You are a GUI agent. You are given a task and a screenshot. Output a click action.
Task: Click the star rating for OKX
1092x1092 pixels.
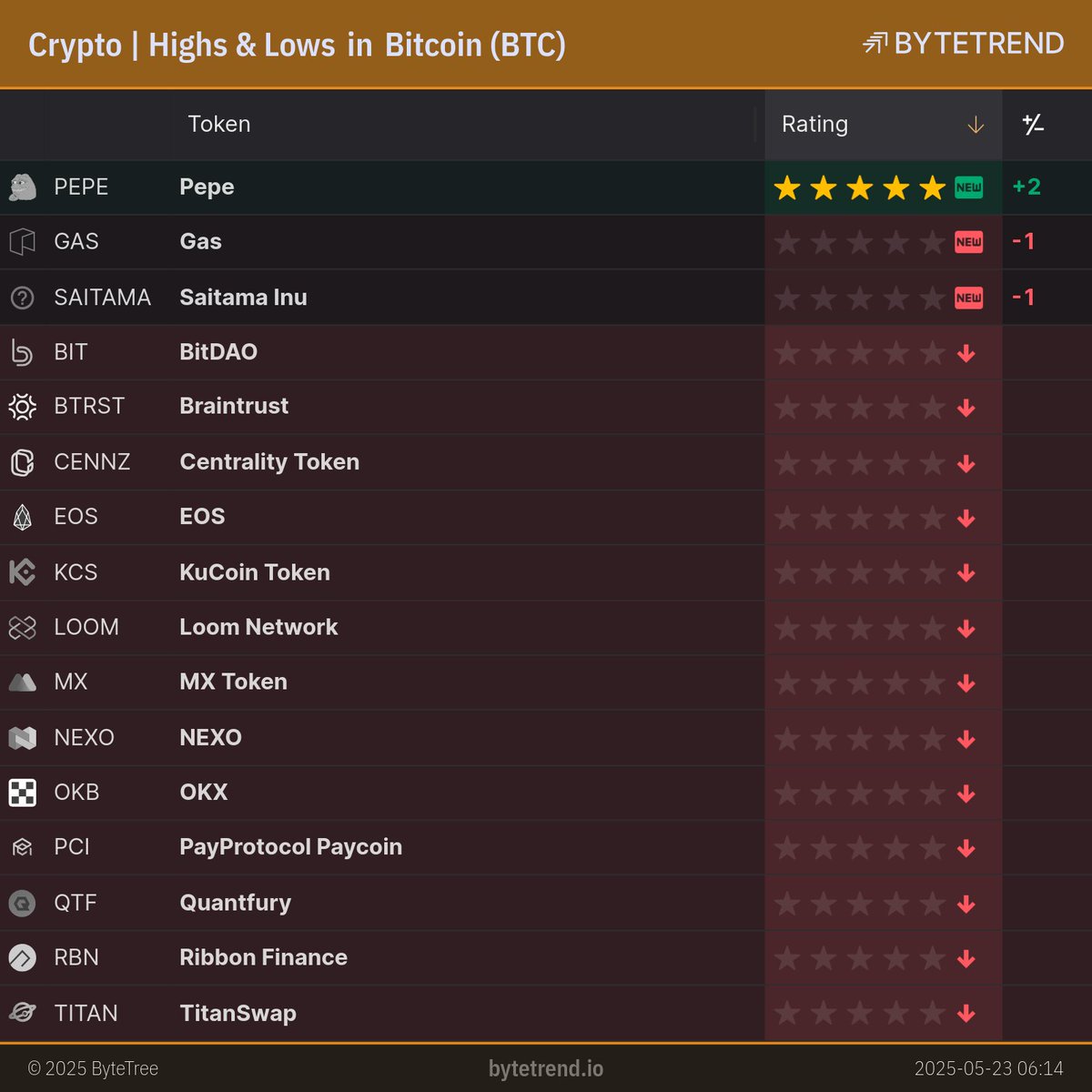tap(859, 793)
